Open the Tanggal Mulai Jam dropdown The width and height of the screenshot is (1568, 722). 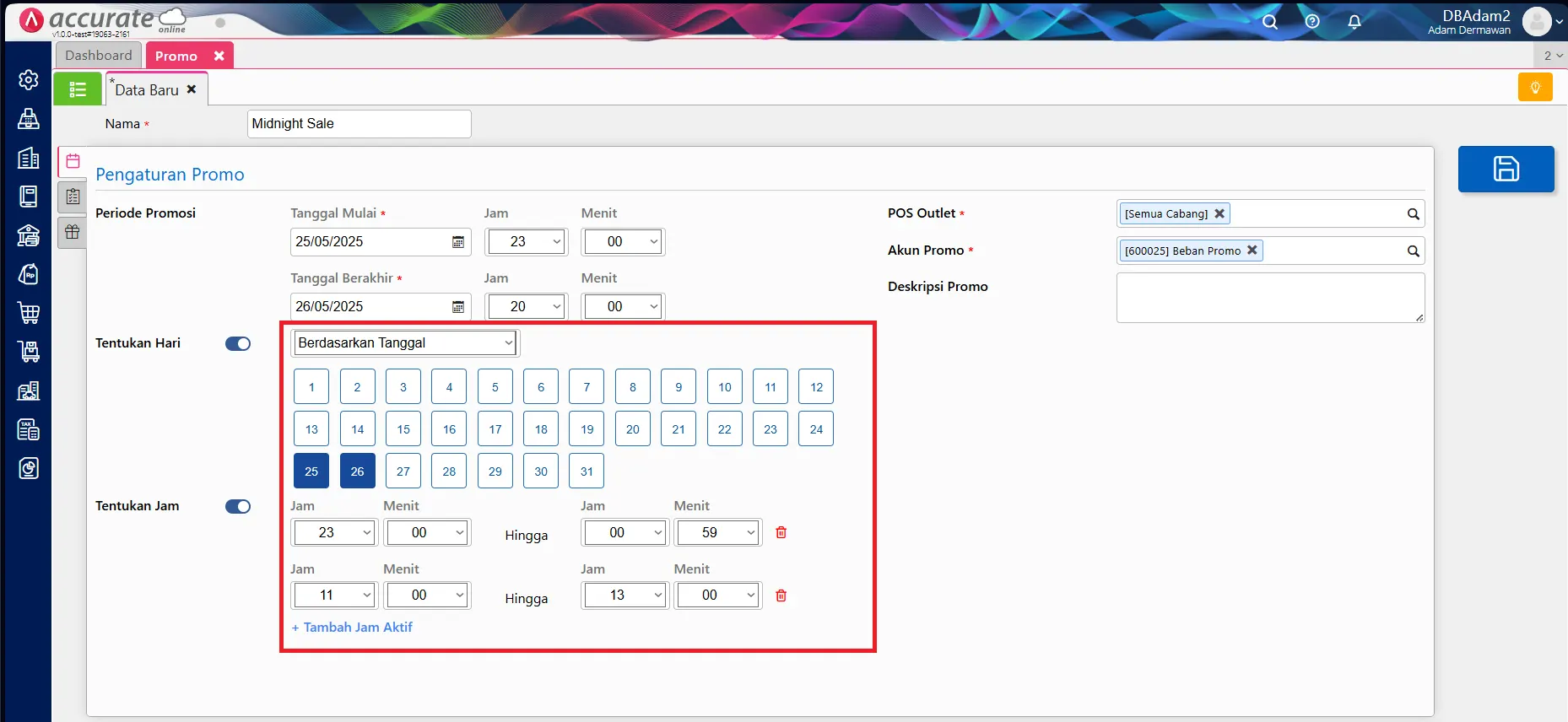527,242
